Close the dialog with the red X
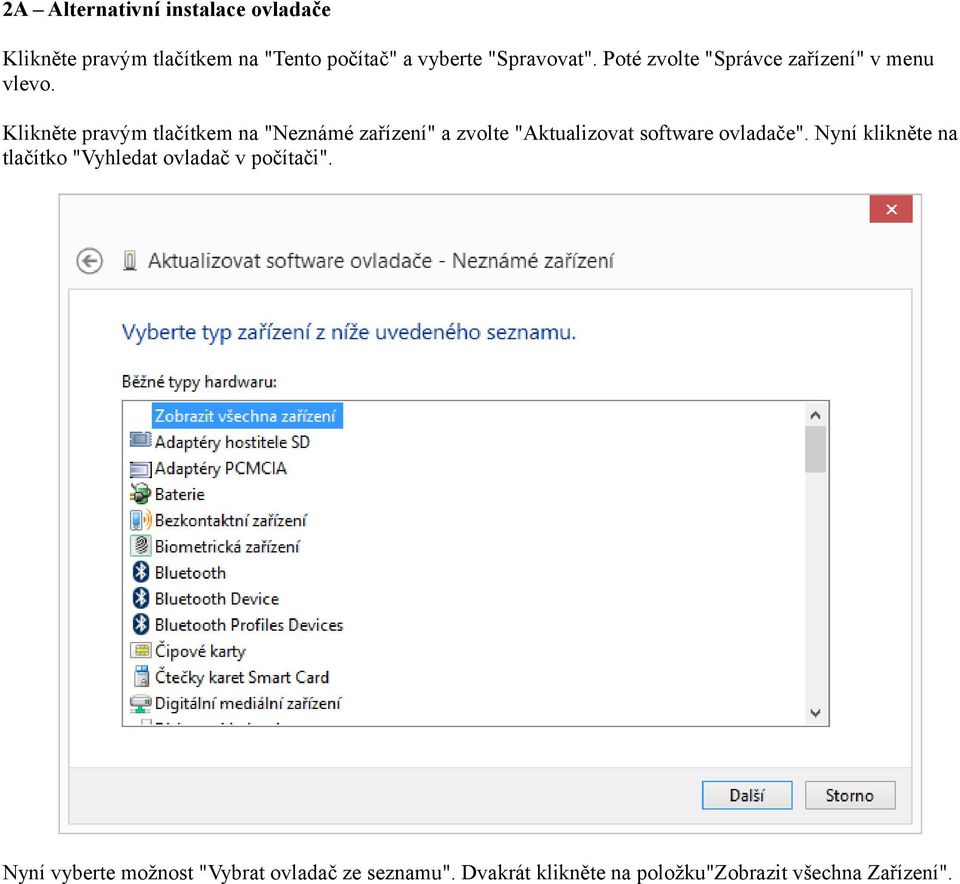Image resolution: width=960 pixels, height=884 pixels. [x=891, y=209]
